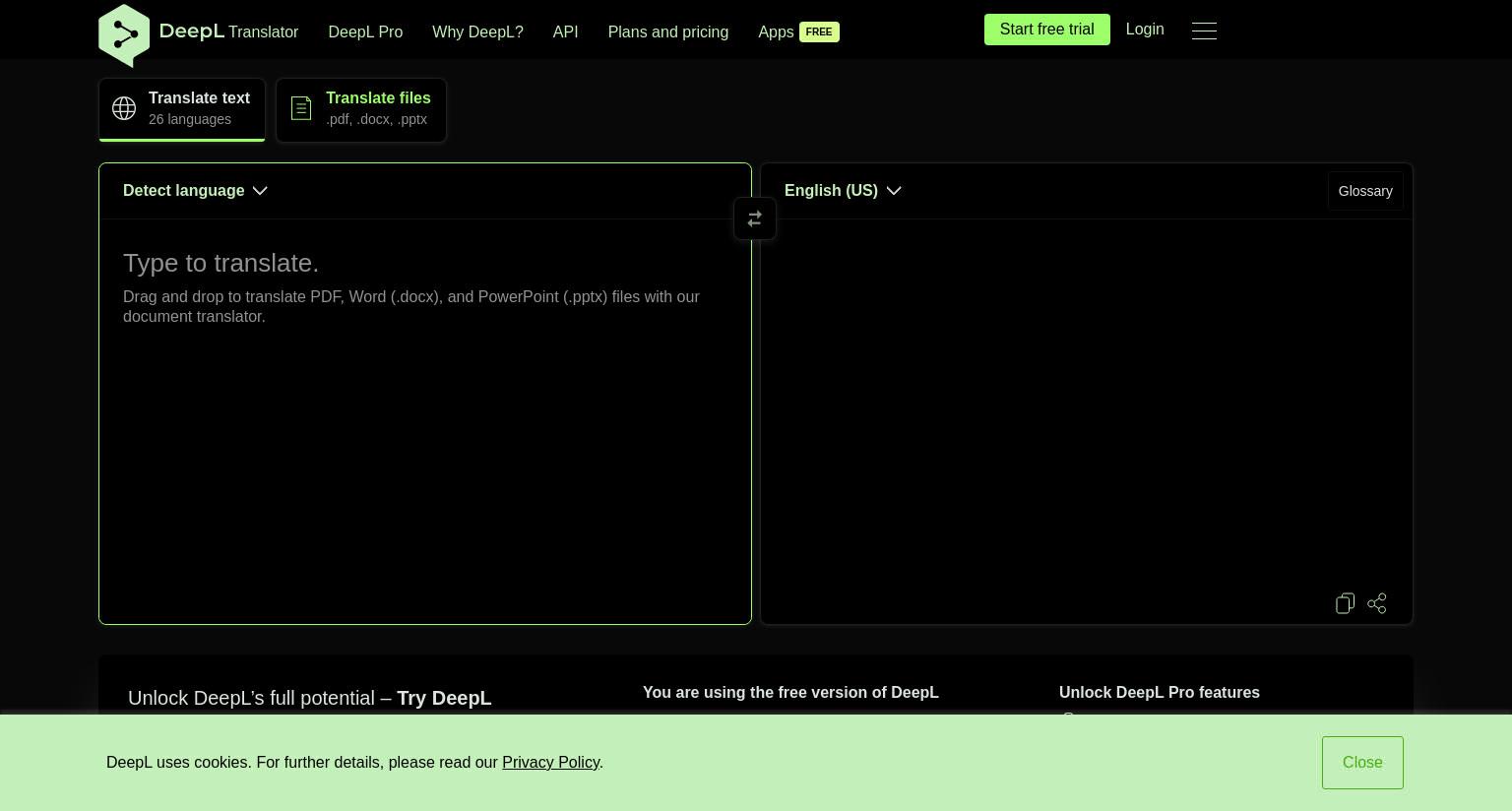Click the share translation icon
The height and width of the screenshot is (811, 1512).
click(1377, 603)
